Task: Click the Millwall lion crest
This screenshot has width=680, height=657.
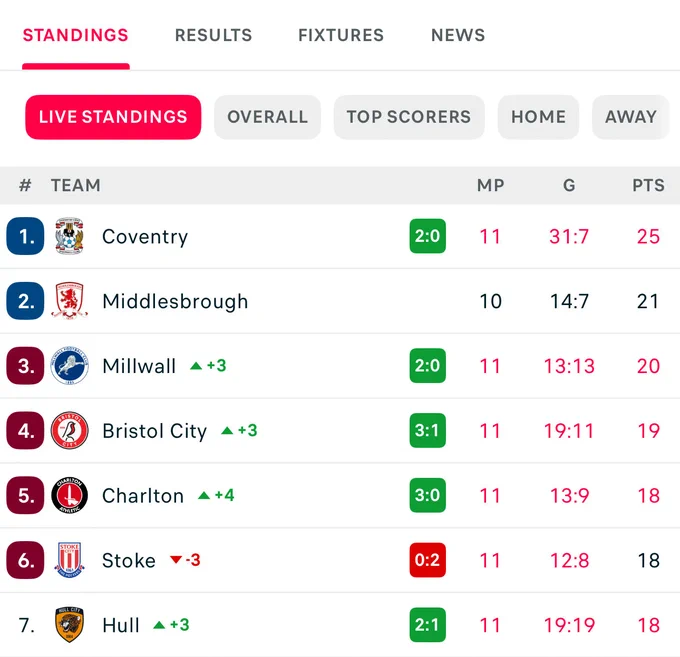Action: [69, 366]
